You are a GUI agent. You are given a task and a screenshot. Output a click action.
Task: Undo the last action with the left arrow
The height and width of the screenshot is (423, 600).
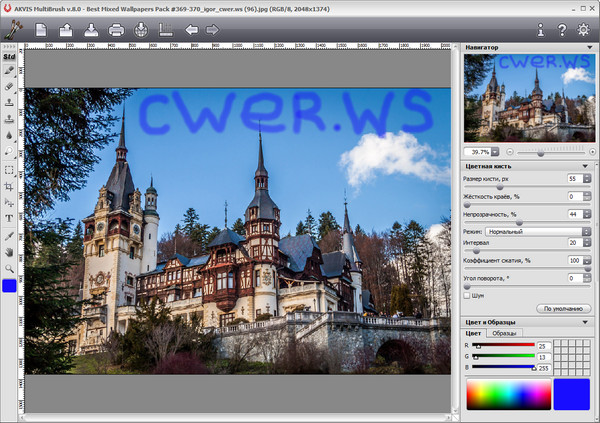coord(191,29)
